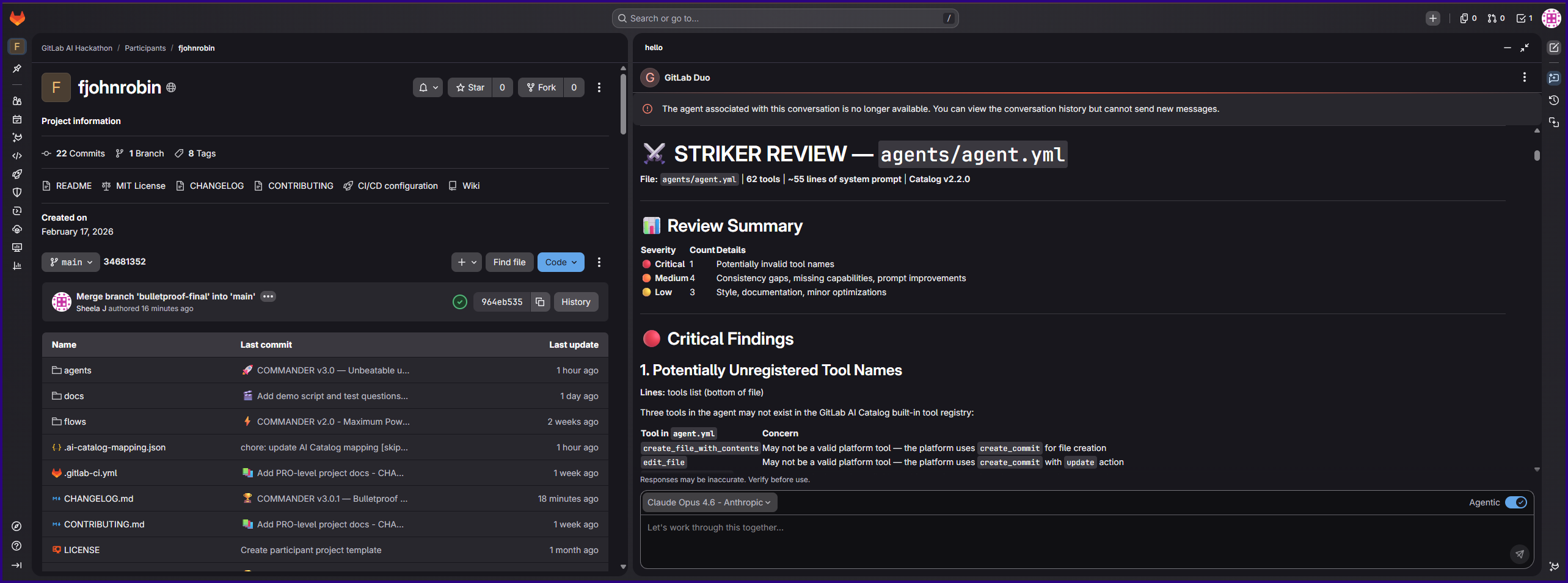
Task: Click the project page vertical scrollbar
Action: pyautogui.click(x=623, y=104)
